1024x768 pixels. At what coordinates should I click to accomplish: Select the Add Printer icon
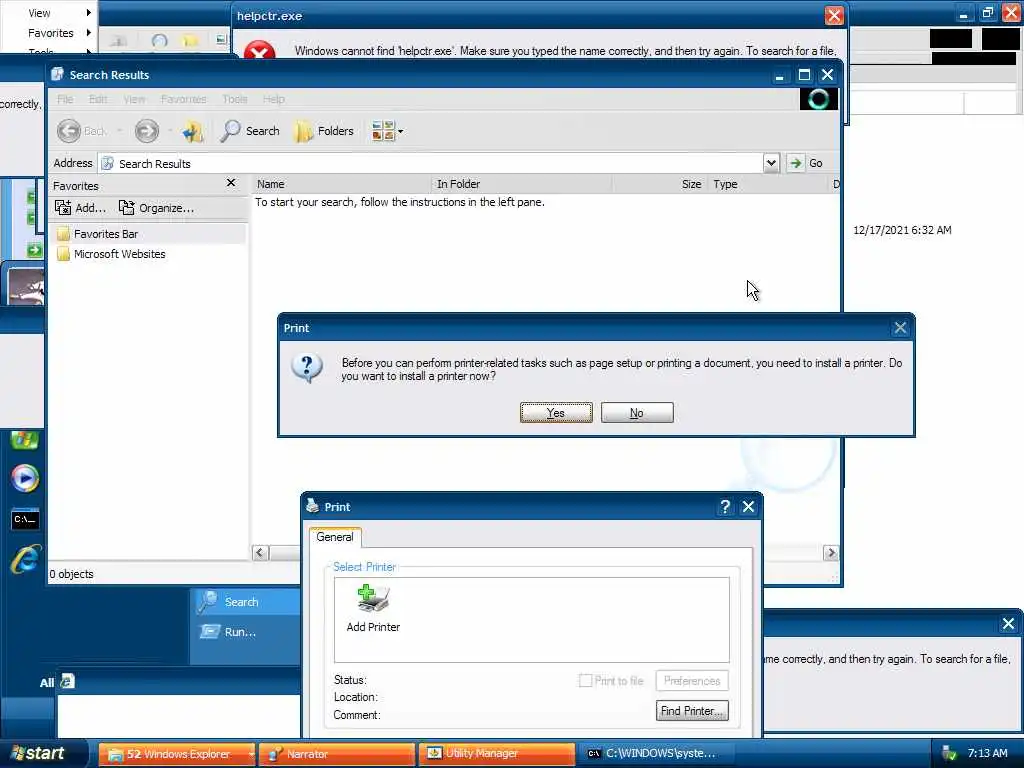tap(373, 609)
